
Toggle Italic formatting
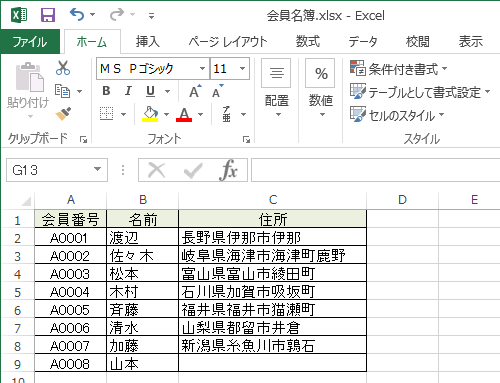tap(128, 91)
